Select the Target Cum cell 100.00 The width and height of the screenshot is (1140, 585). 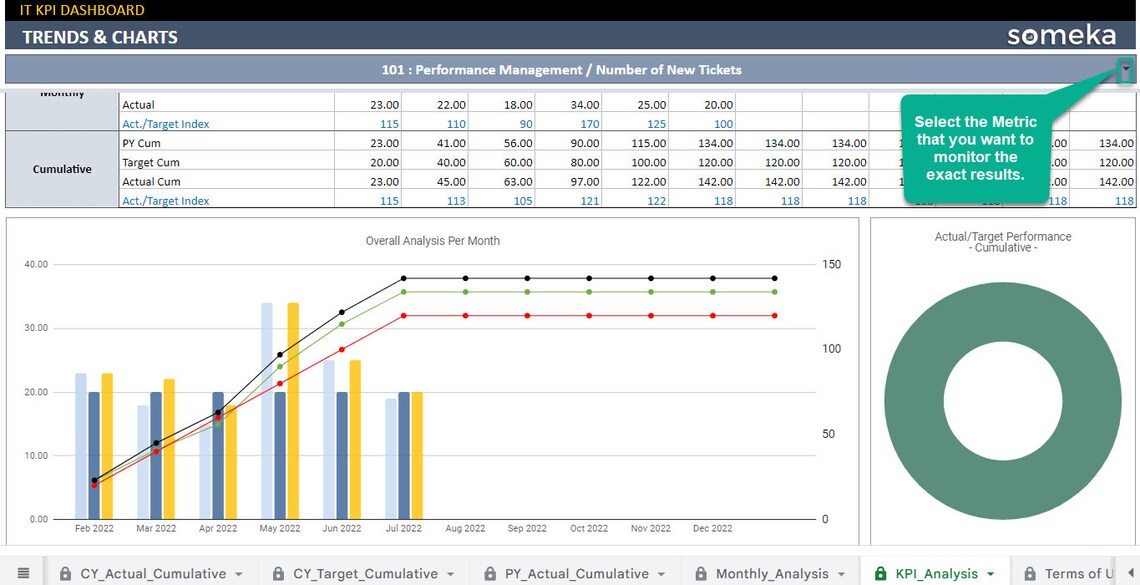click(x=635, y=163)
